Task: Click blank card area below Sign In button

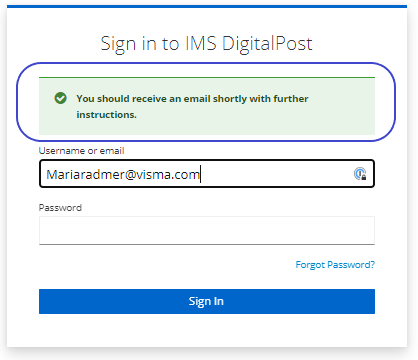Action: pyautogui.click(x=207, y=330)
